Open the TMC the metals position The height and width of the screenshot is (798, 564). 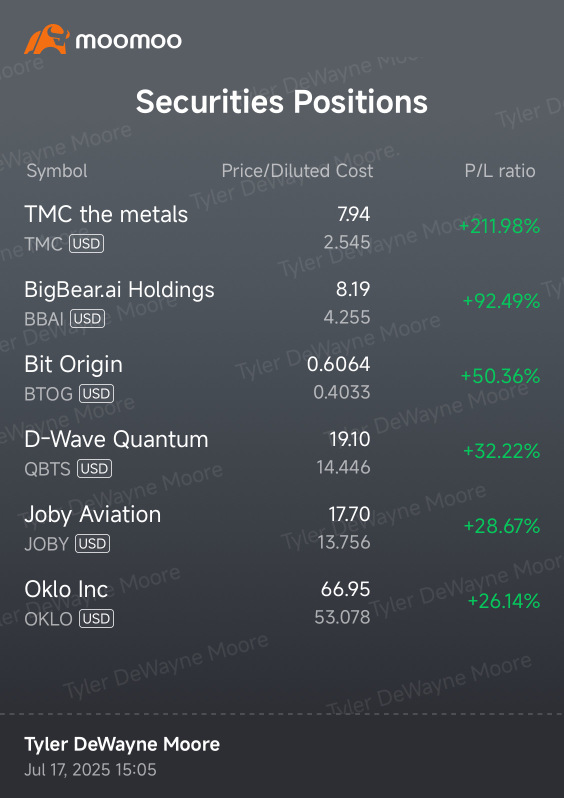(x=282, y=227)
